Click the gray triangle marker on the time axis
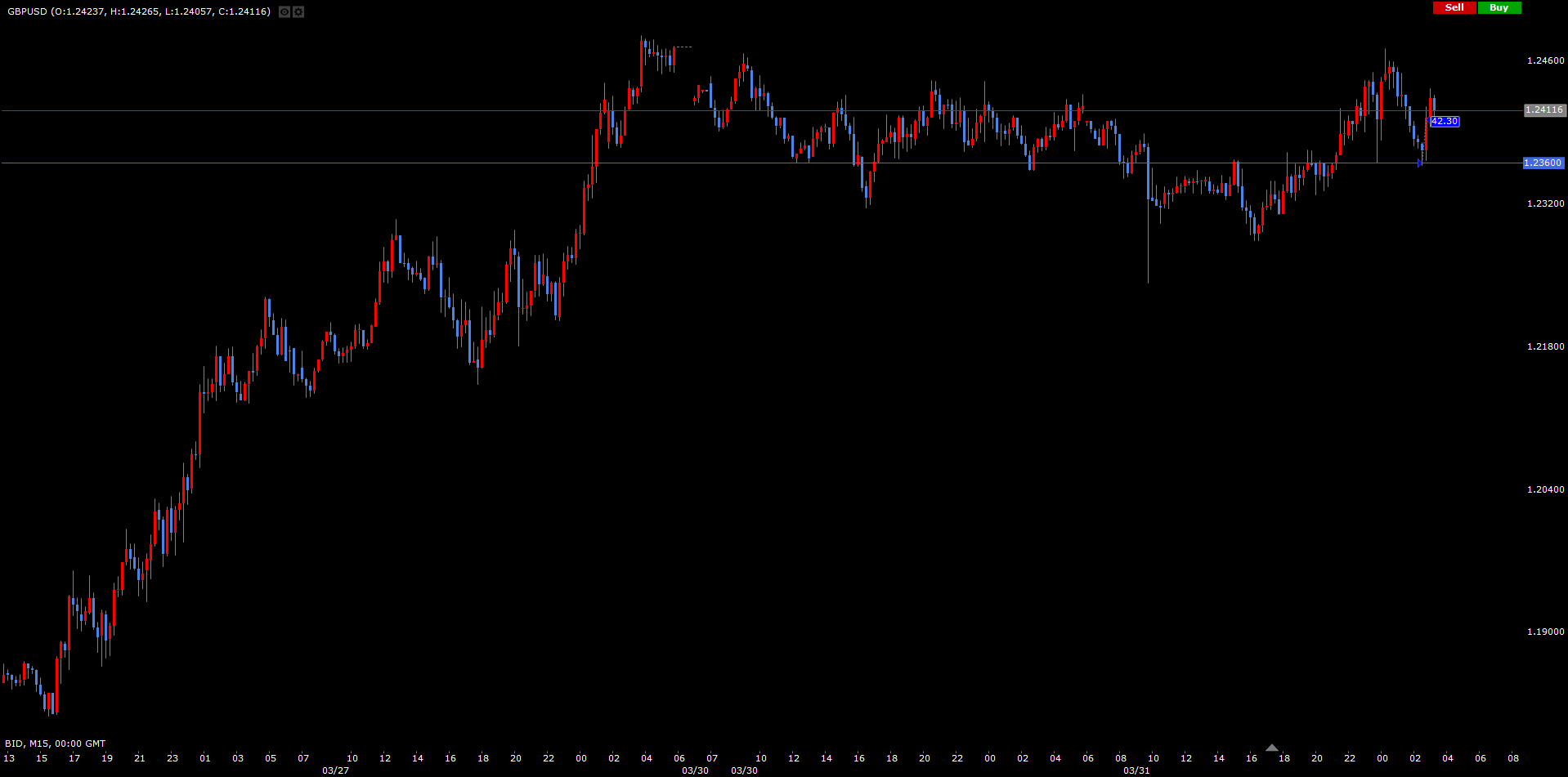 tap(1271, 748)
